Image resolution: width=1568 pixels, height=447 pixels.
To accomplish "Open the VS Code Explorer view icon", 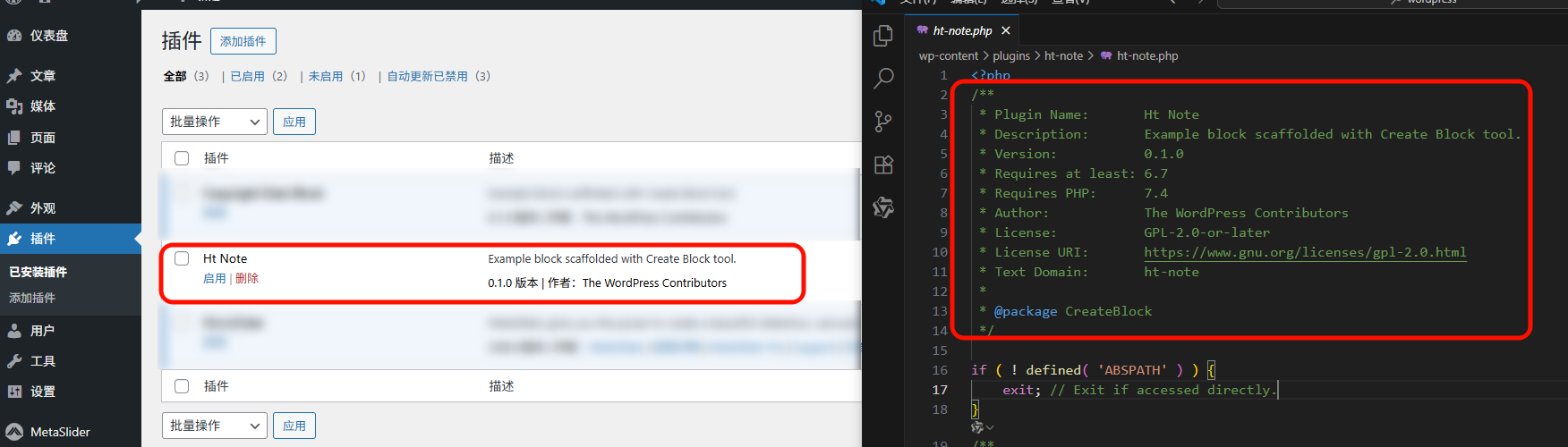I will [x=883, y=35].
